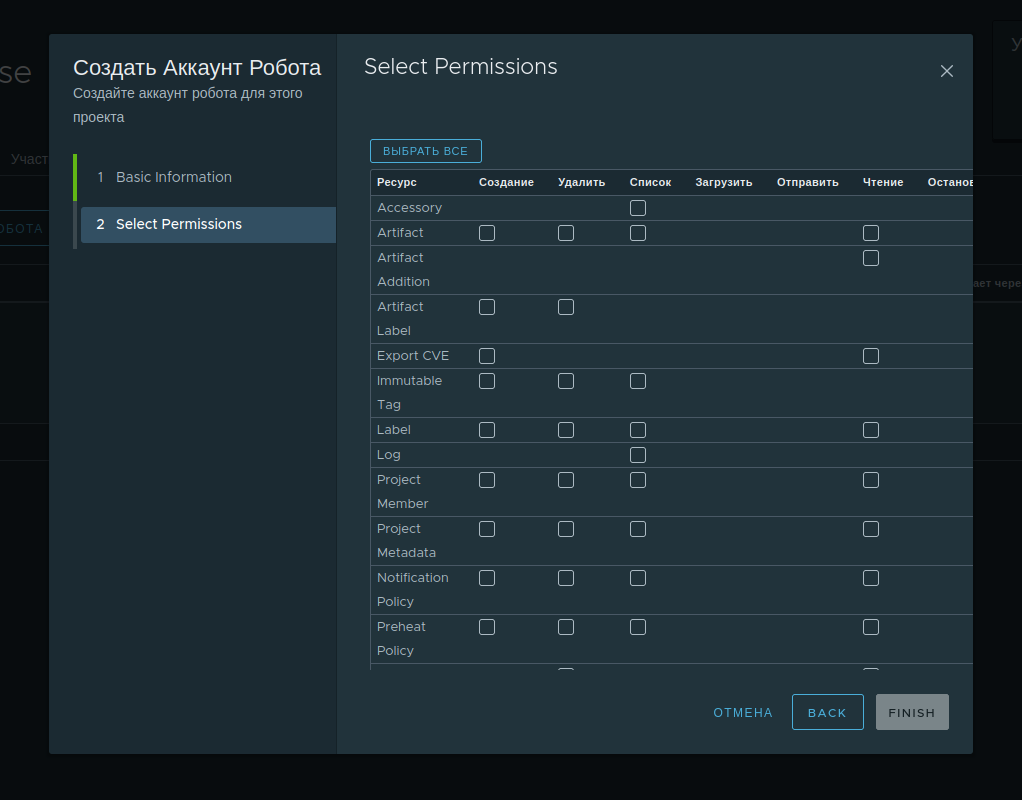
Task: Check Удалить permission for Notification Policy
Action: click(x=566, y=577)
